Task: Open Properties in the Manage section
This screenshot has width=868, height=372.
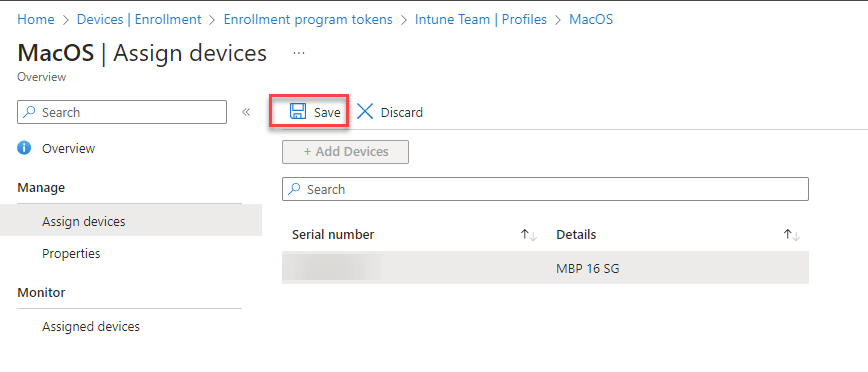Action: (x=71, y=254)
